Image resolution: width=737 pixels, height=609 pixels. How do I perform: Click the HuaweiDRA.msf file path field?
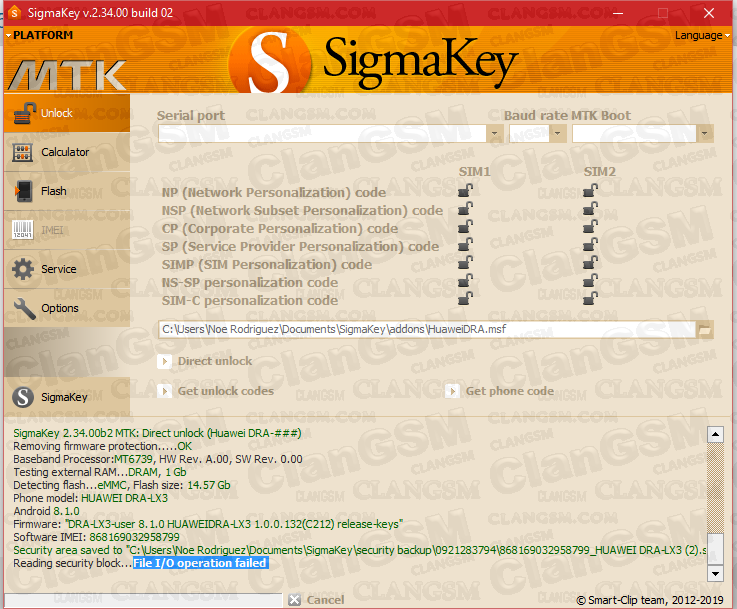coord(427,329)
